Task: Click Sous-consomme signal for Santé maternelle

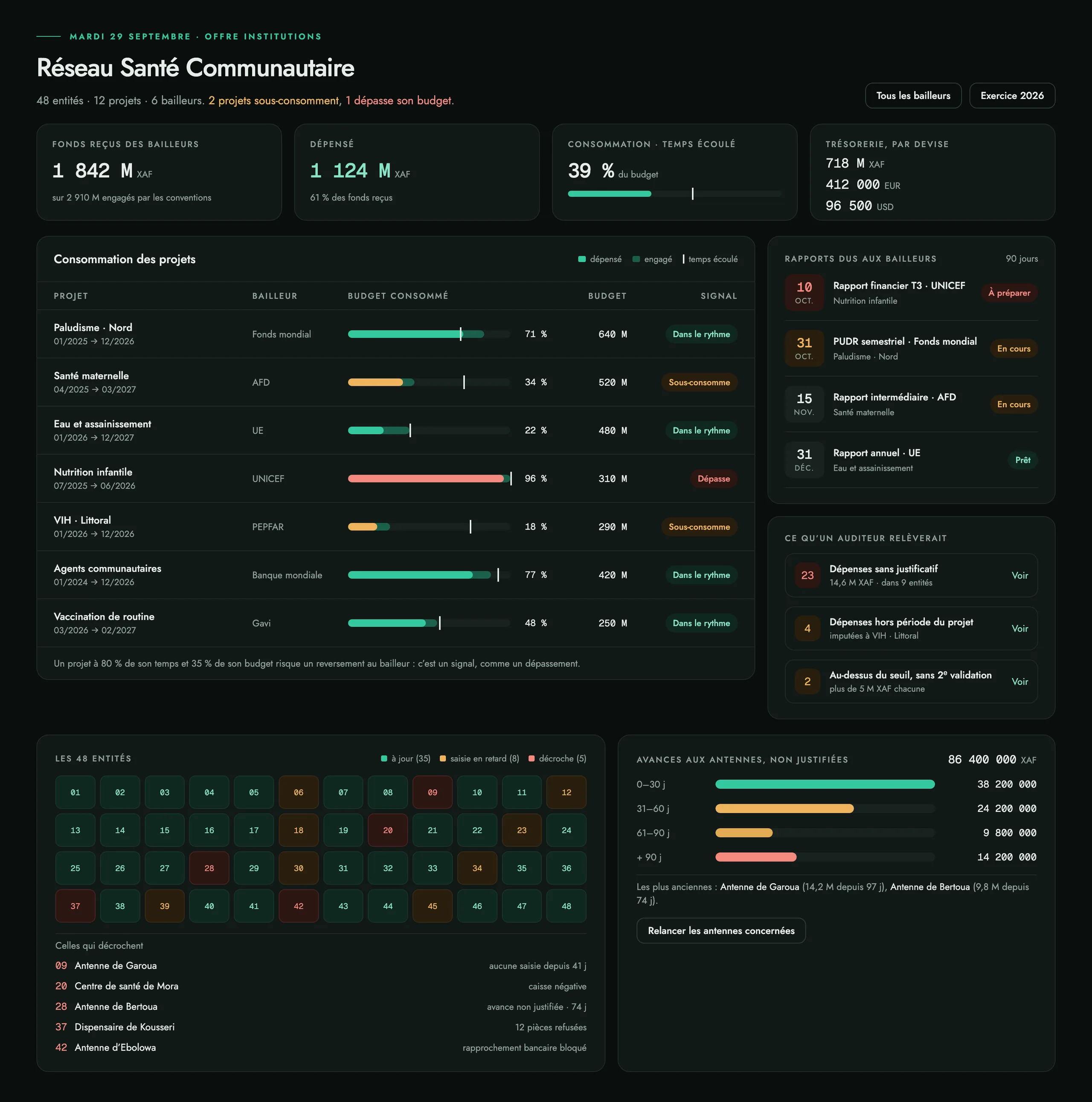Action: [x=699, y=382]
